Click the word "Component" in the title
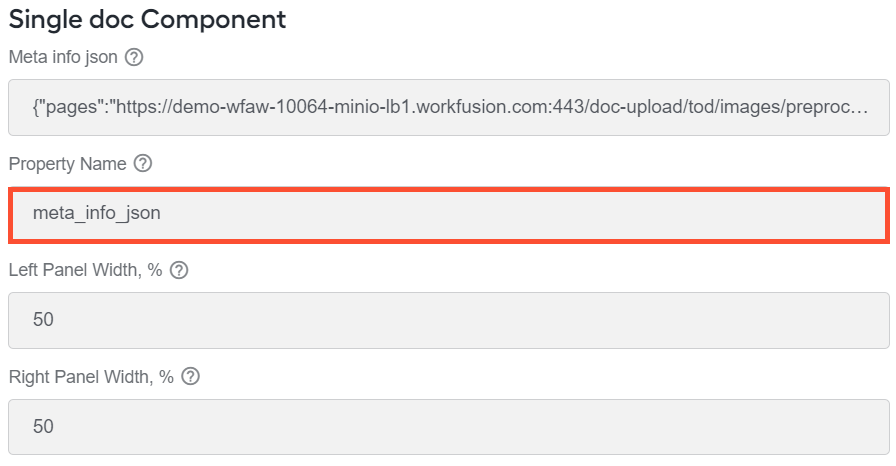Screen dimensions: 896x466 click(x=213, y=19)
